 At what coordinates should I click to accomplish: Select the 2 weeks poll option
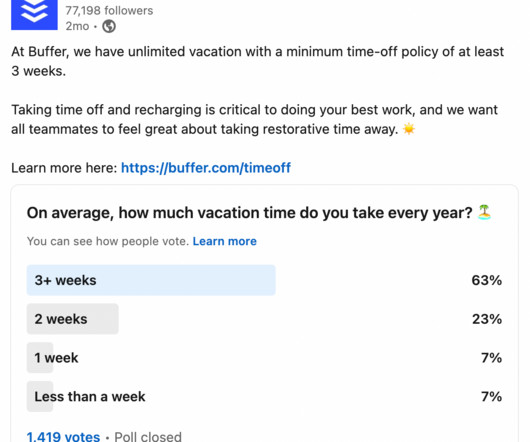pyautogui.click(x=264, y=319)
